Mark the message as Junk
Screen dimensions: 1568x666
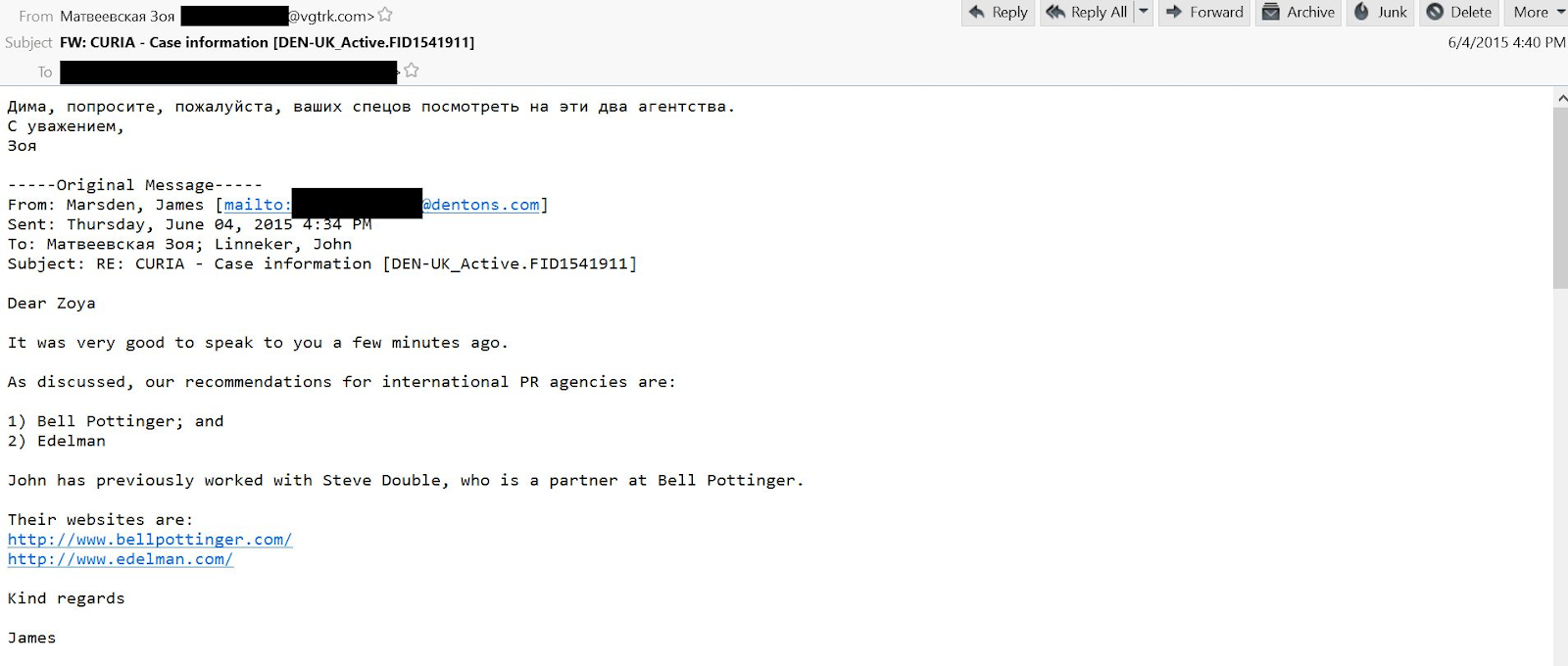[x=1380, y=13]
